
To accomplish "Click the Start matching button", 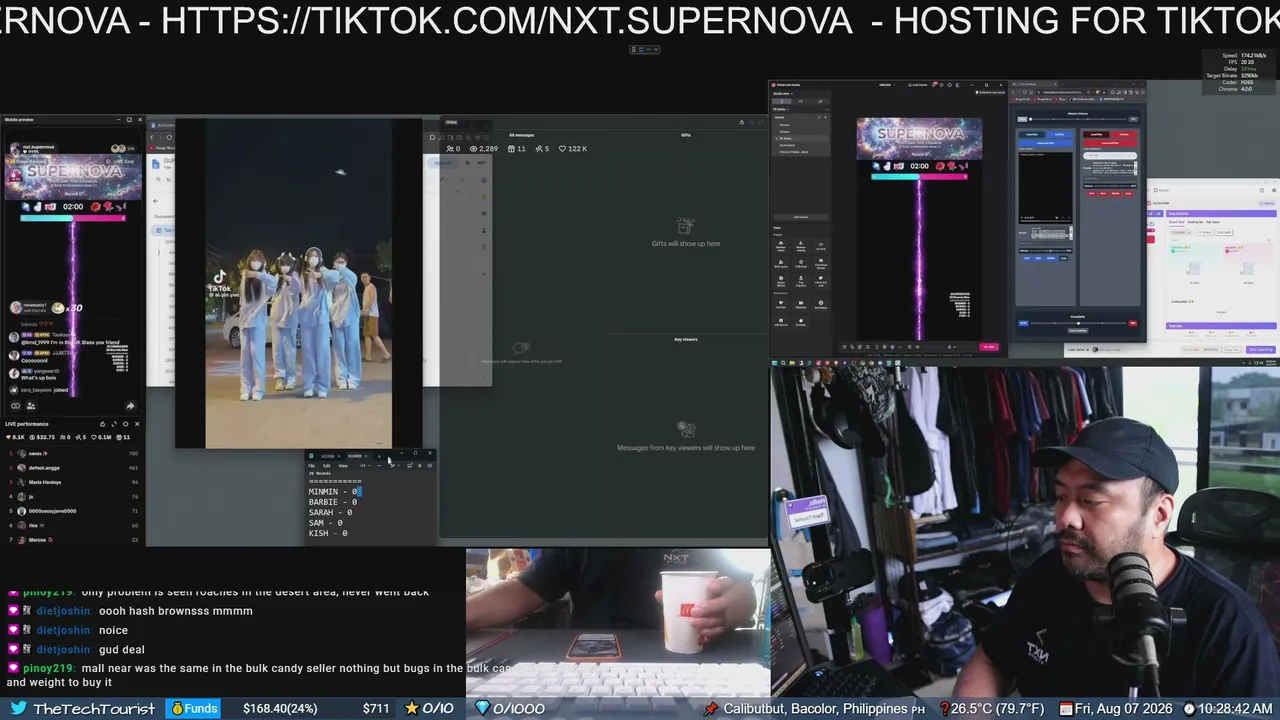I will [1260, 350].
